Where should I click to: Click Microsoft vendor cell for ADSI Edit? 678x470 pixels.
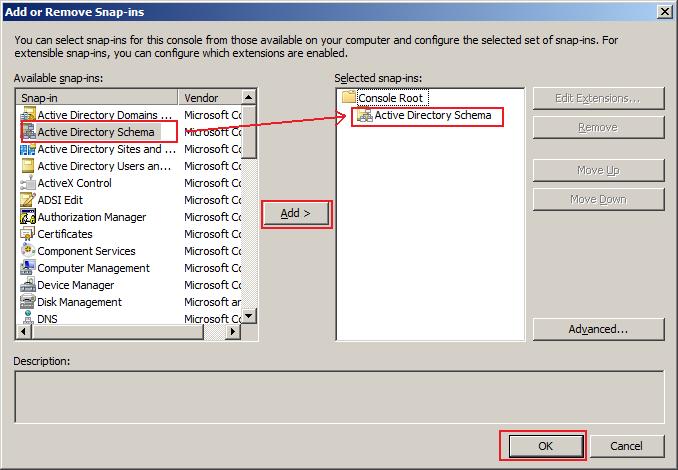point(212,200)
